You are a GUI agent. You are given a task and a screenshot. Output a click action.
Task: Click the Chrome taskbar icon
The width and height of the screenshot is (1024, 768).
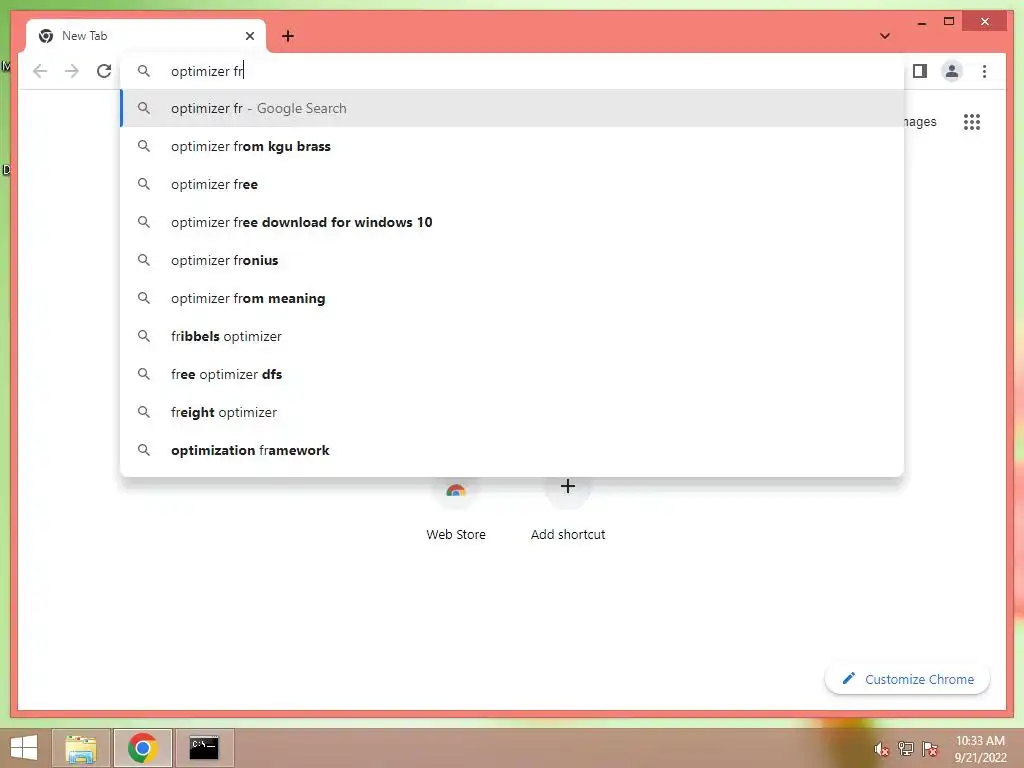(142, 748)
